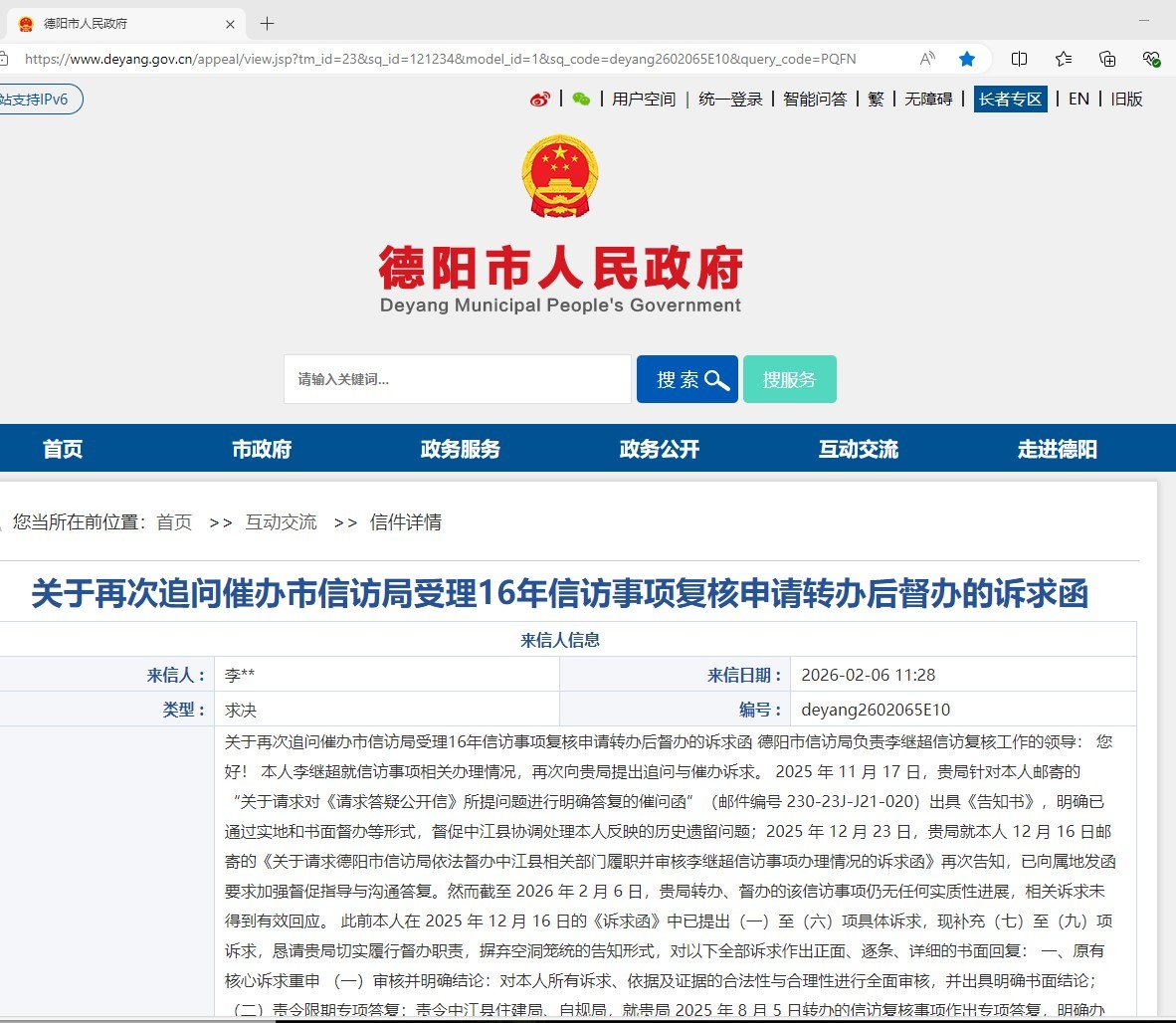Open the 政务公开 navigation menu
Screen dimensions: 1176x1023
click(x=660, y=449)
